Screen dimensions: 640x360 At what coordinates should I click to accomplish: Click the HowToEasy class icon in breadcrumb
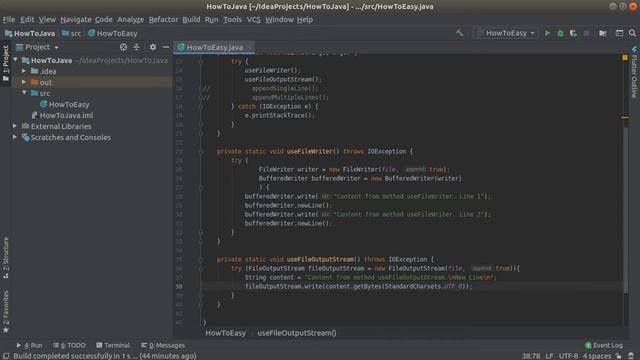click(91, 33)
